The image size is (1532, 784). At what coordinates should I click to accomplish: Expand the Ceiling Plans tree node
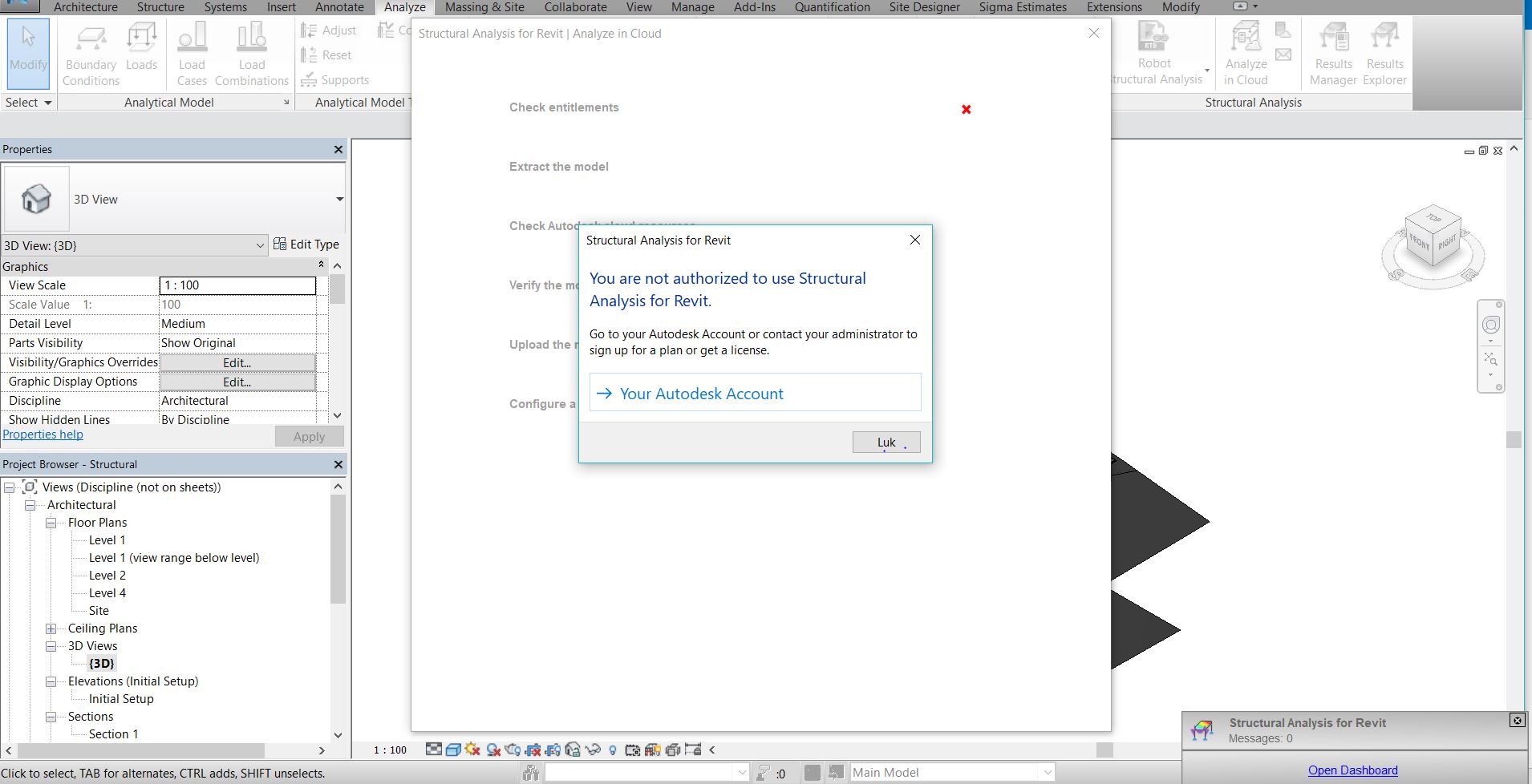51,628
